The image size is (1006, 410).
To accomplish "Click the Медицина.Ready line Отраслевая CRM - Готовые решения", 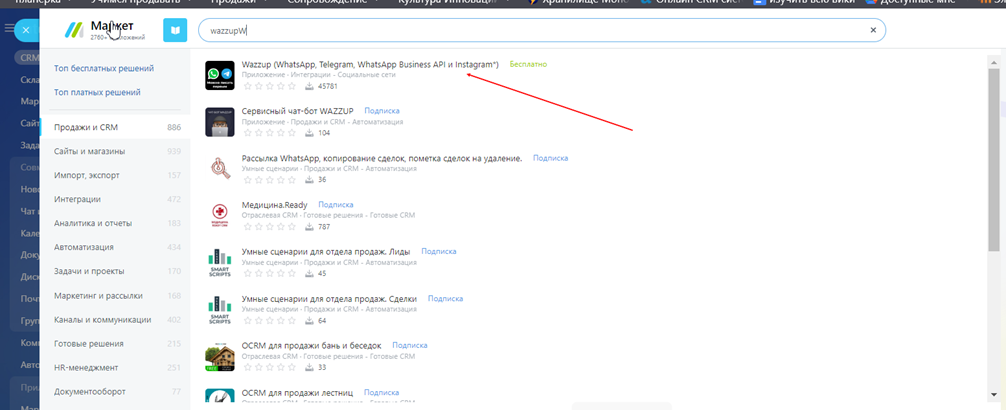I will (328, 216).
